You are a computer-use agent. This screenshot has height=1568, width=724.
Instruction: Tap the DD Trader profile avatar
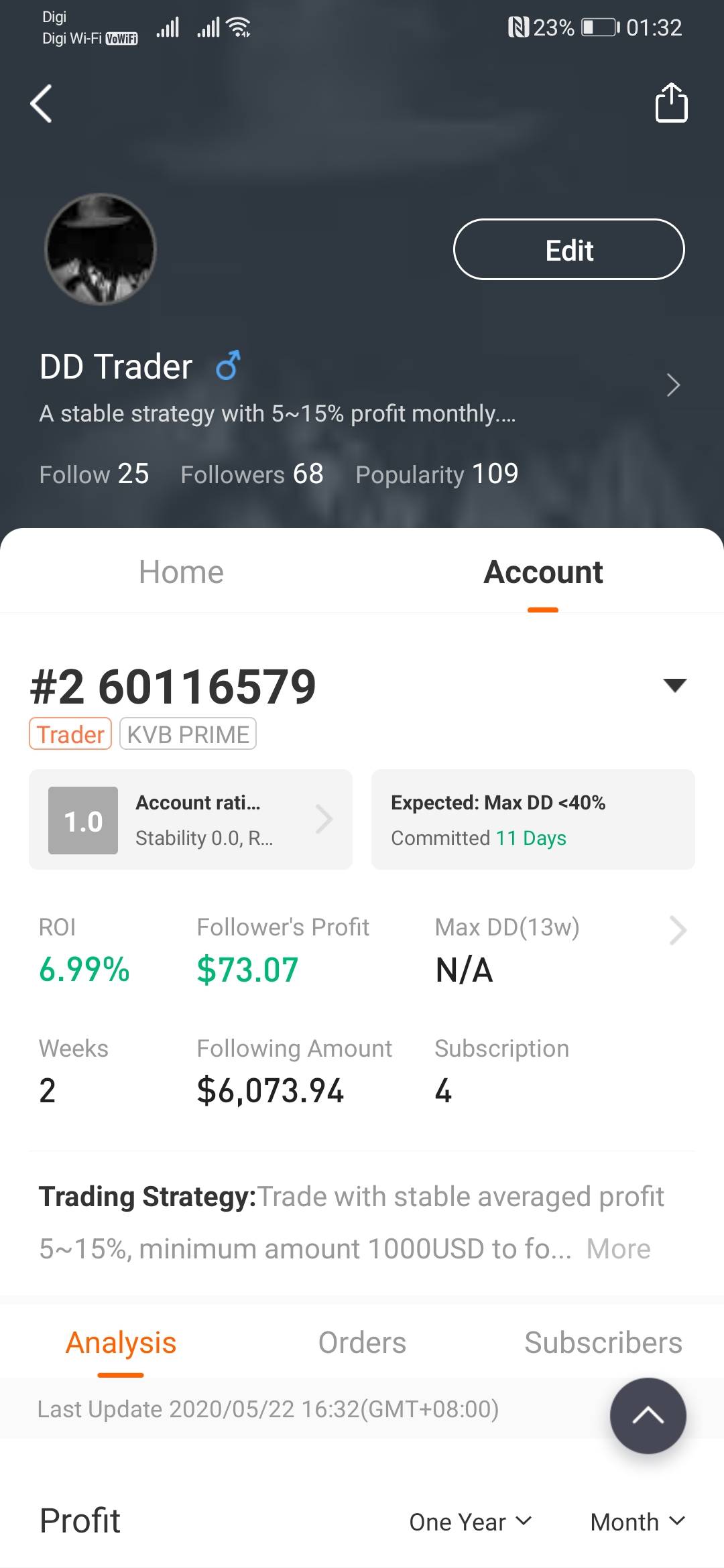(x=101, y=249)
